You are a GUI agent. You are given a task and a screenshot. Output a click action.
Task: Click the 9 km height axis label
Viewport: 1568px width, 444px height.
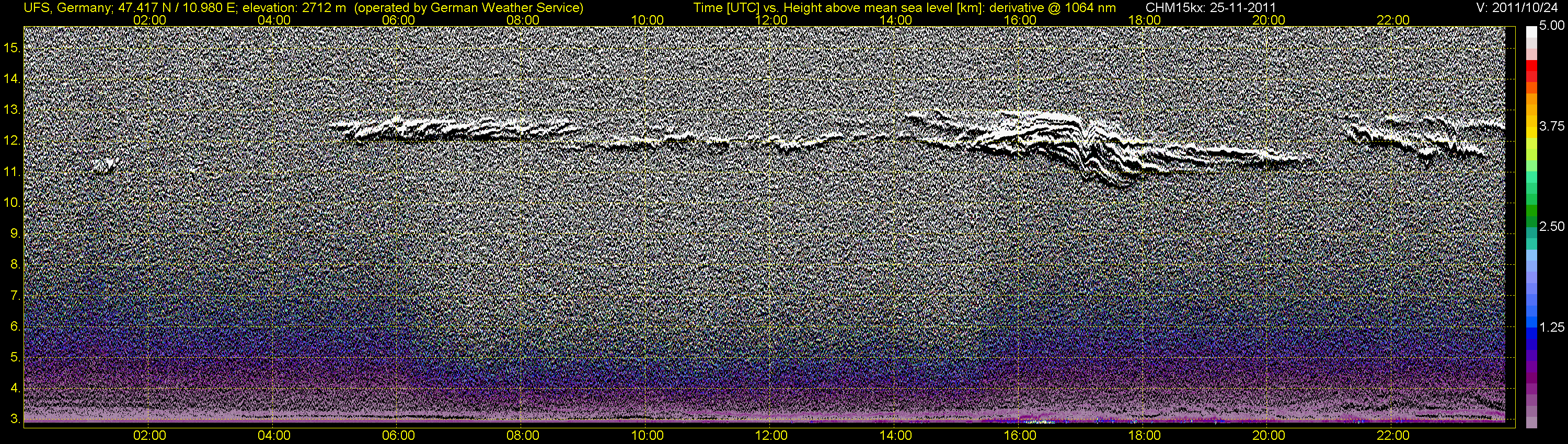tap(15, 234)
